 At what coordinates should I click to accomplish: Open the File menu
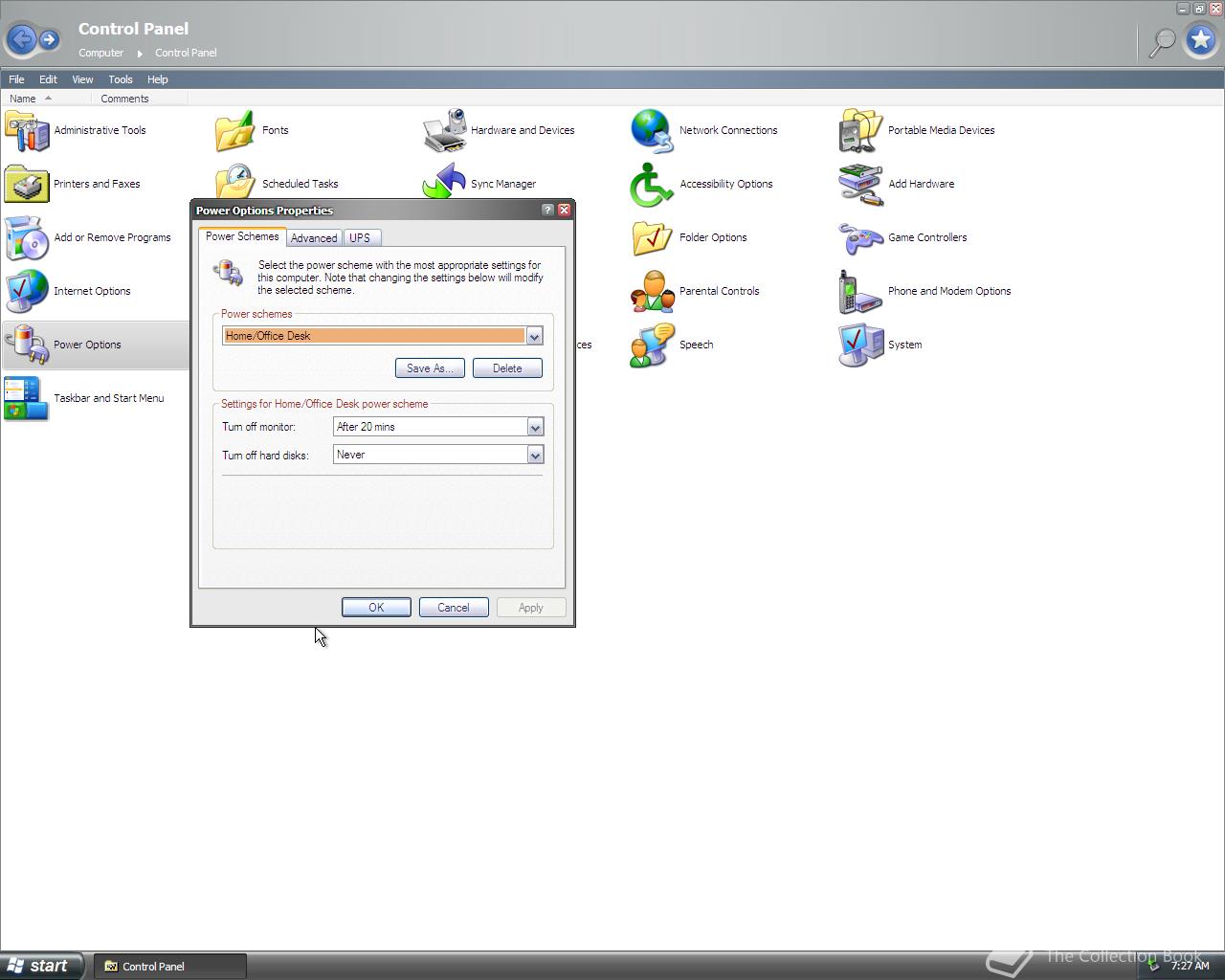tap(16, 79)
